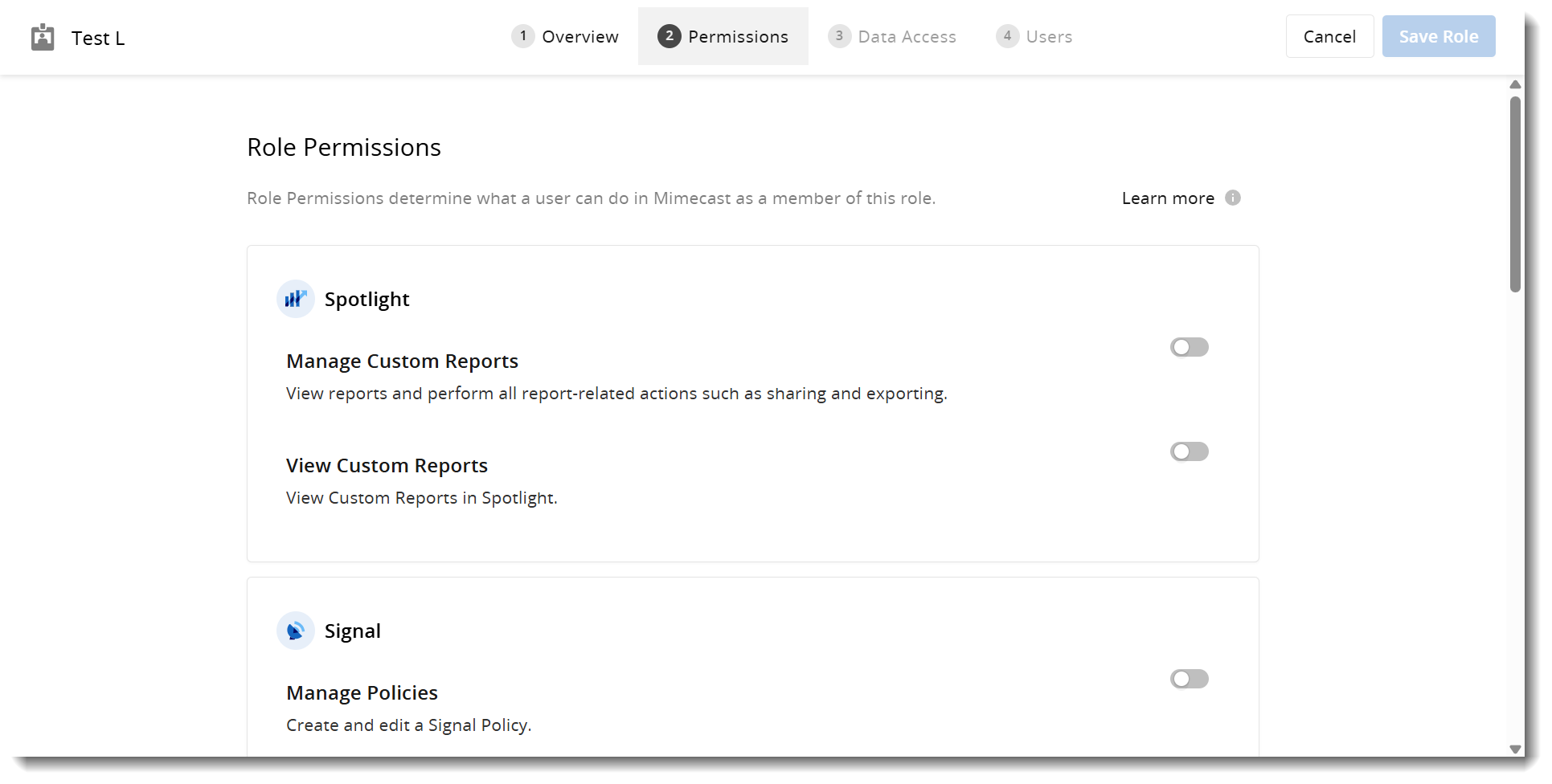Click the info icon next to Learn more

click(x=1232, y=198)
